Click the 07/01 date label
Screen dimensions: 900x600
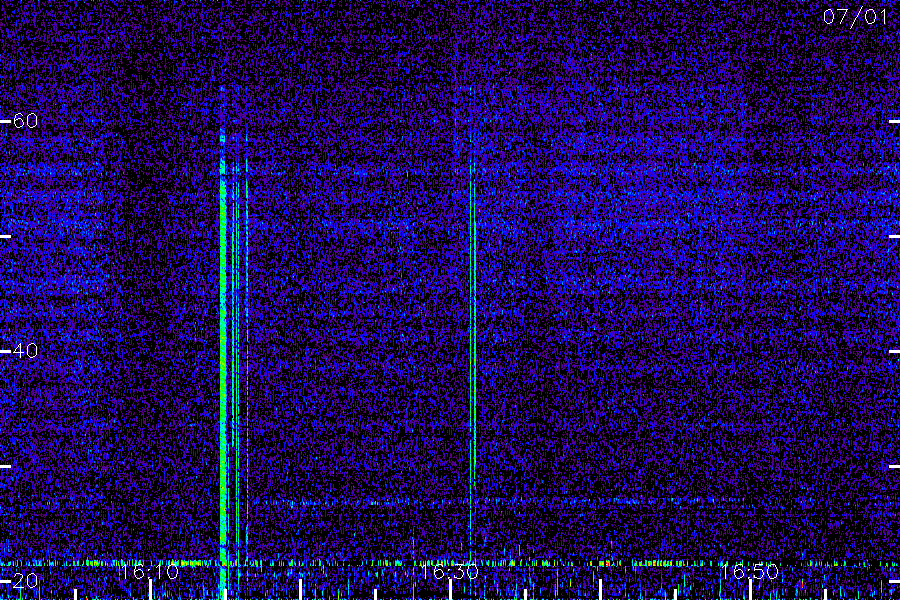(x=855, y=17)
